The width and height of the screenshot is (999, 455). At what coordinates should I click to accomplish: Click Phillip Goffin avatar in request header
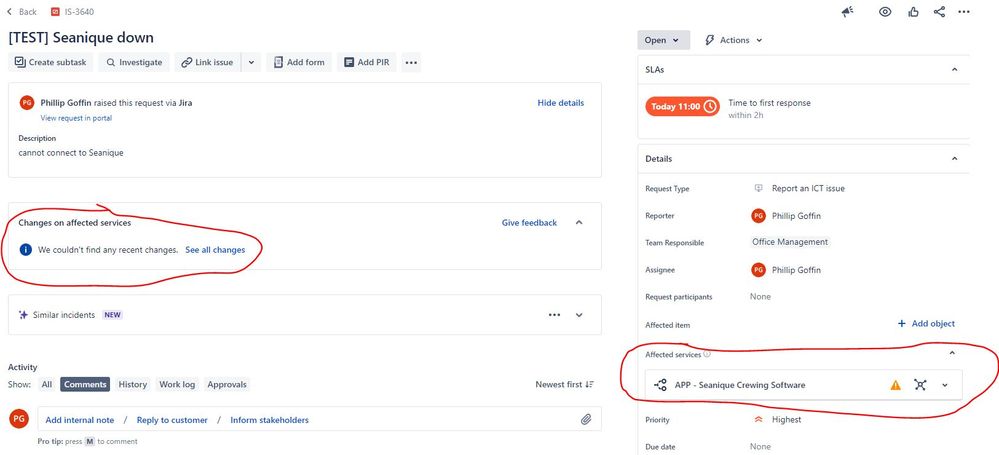point(27,103)
